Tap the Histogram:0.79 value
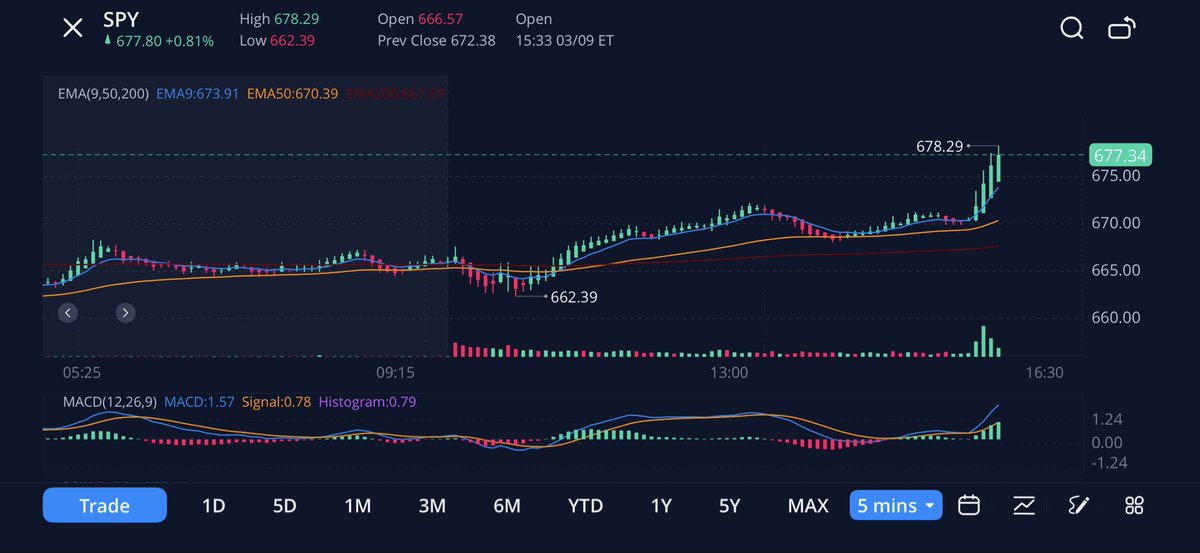The width and height of the screenshot is (1200, 553). coord(367,402)
